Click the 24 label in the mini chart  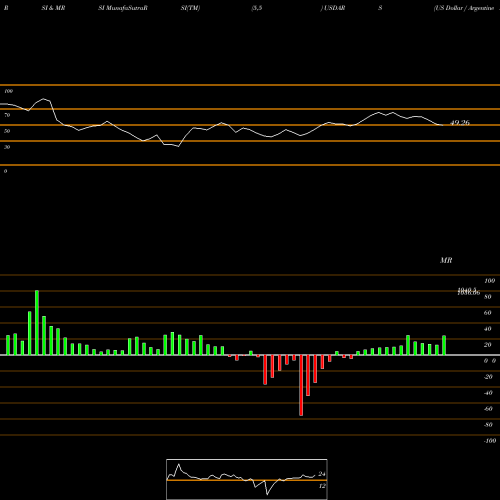(322, 474)
